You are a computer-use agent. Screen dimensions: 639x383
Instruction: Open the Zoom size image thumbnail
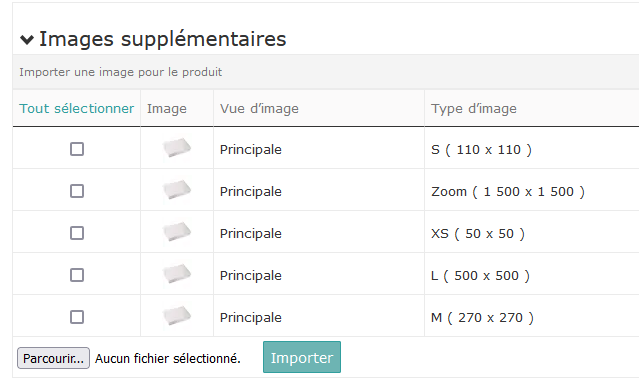click(x=176, y=189)
